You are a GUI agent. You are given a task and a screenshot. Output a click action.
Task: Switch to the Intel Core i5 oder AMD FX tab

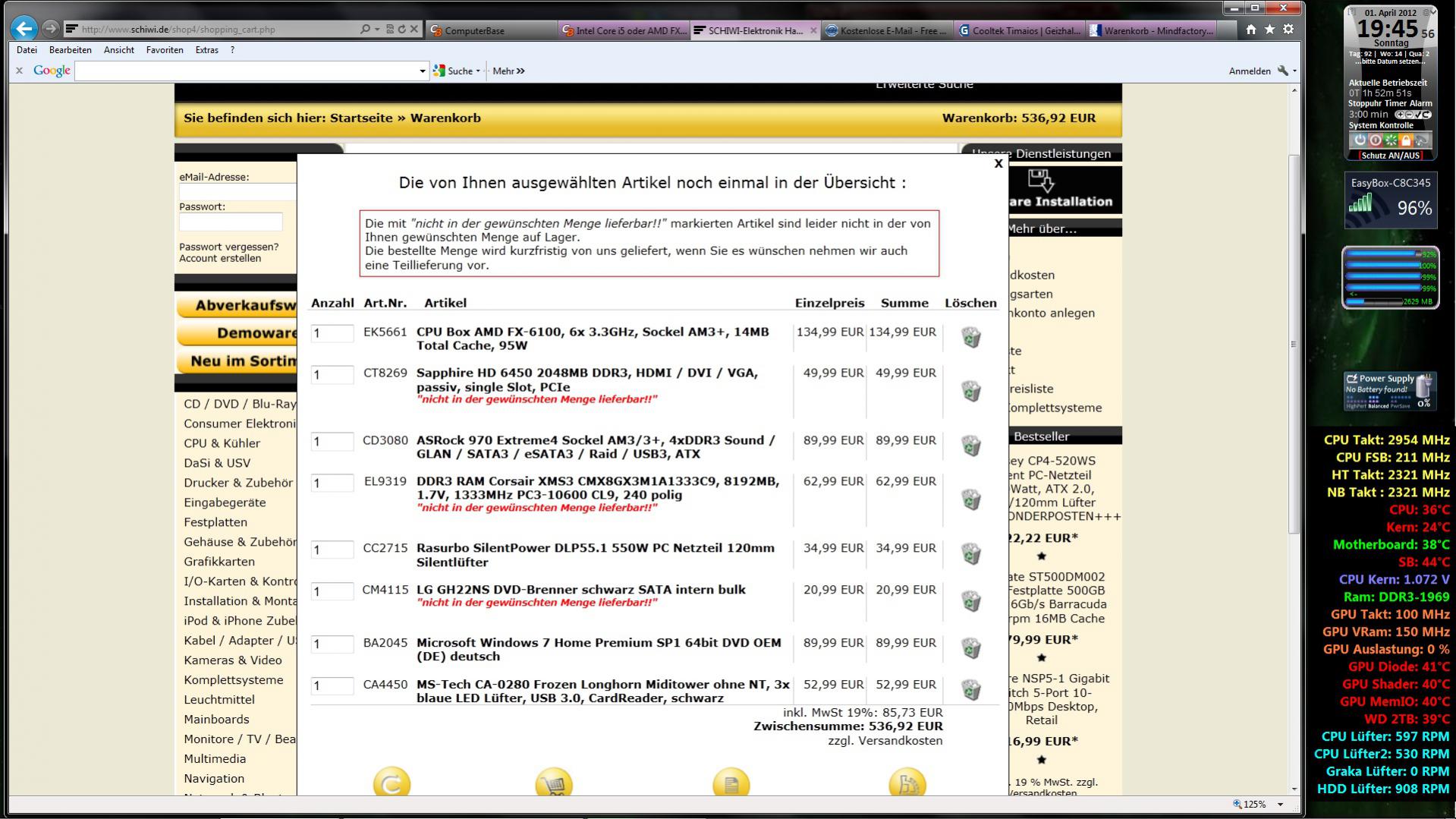click(x=624, y=30)
